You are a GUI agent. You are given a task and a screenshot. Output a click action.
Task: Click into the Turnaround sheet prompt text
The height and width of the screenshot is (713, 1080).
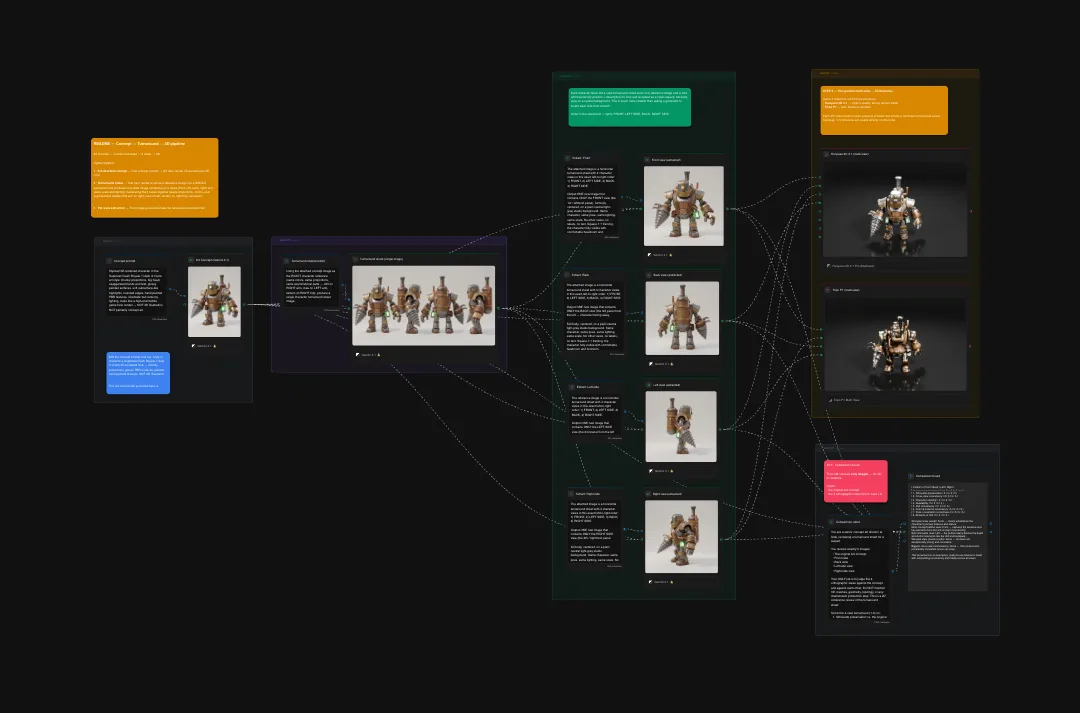coord(311,286)
